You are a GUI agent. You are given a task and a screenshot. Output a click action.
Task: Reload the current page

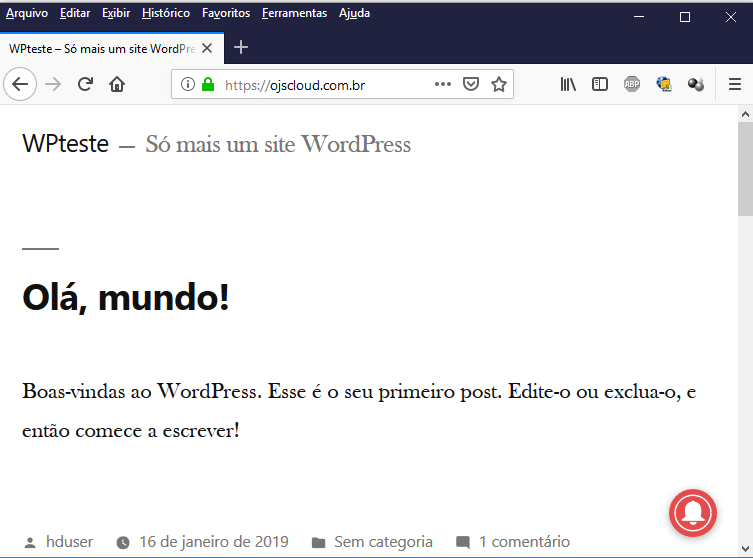click(x=86, y=85)
